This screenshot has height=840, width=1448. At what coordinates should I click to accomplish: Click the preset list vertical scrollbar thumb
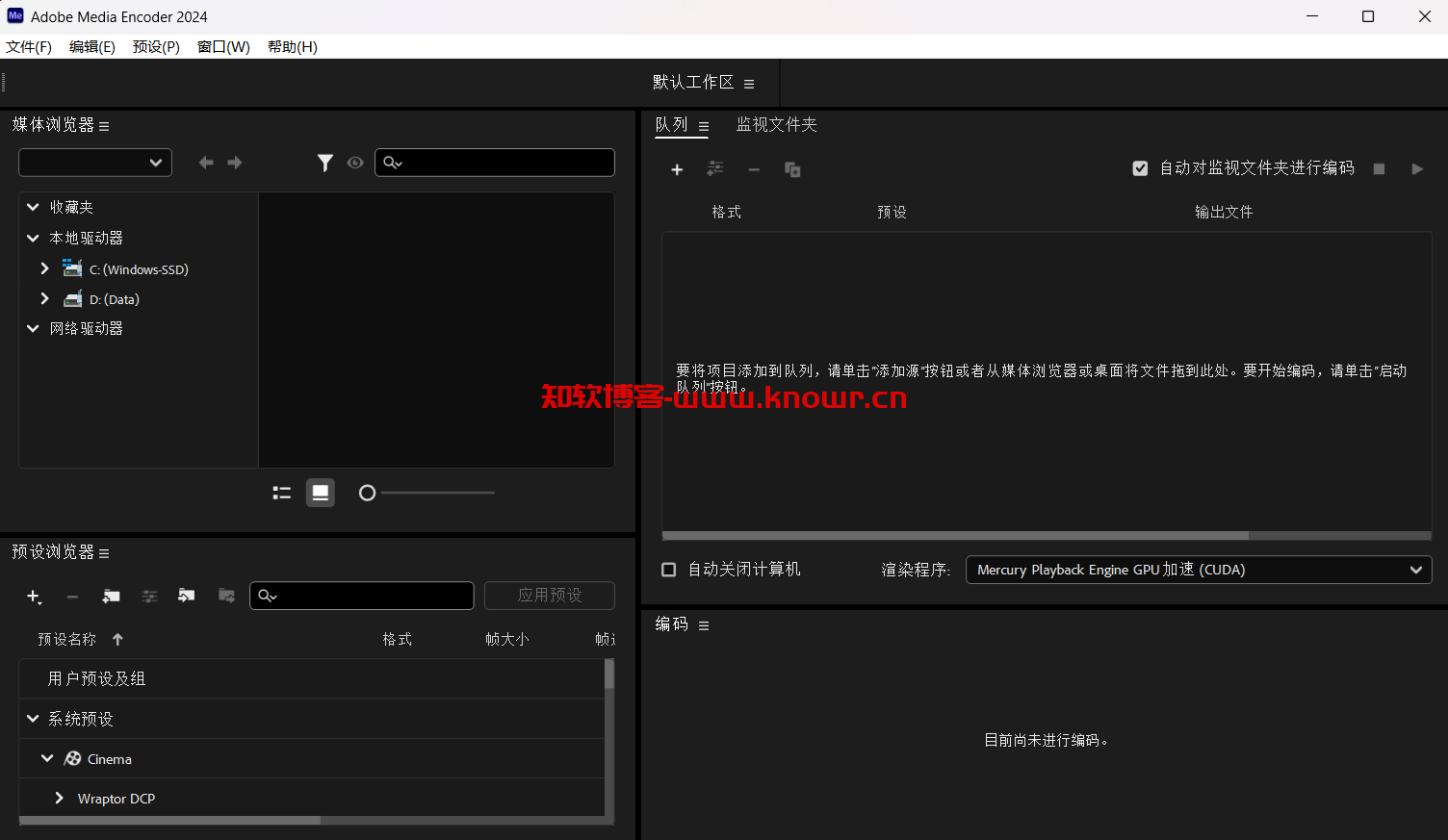[608, 674]
